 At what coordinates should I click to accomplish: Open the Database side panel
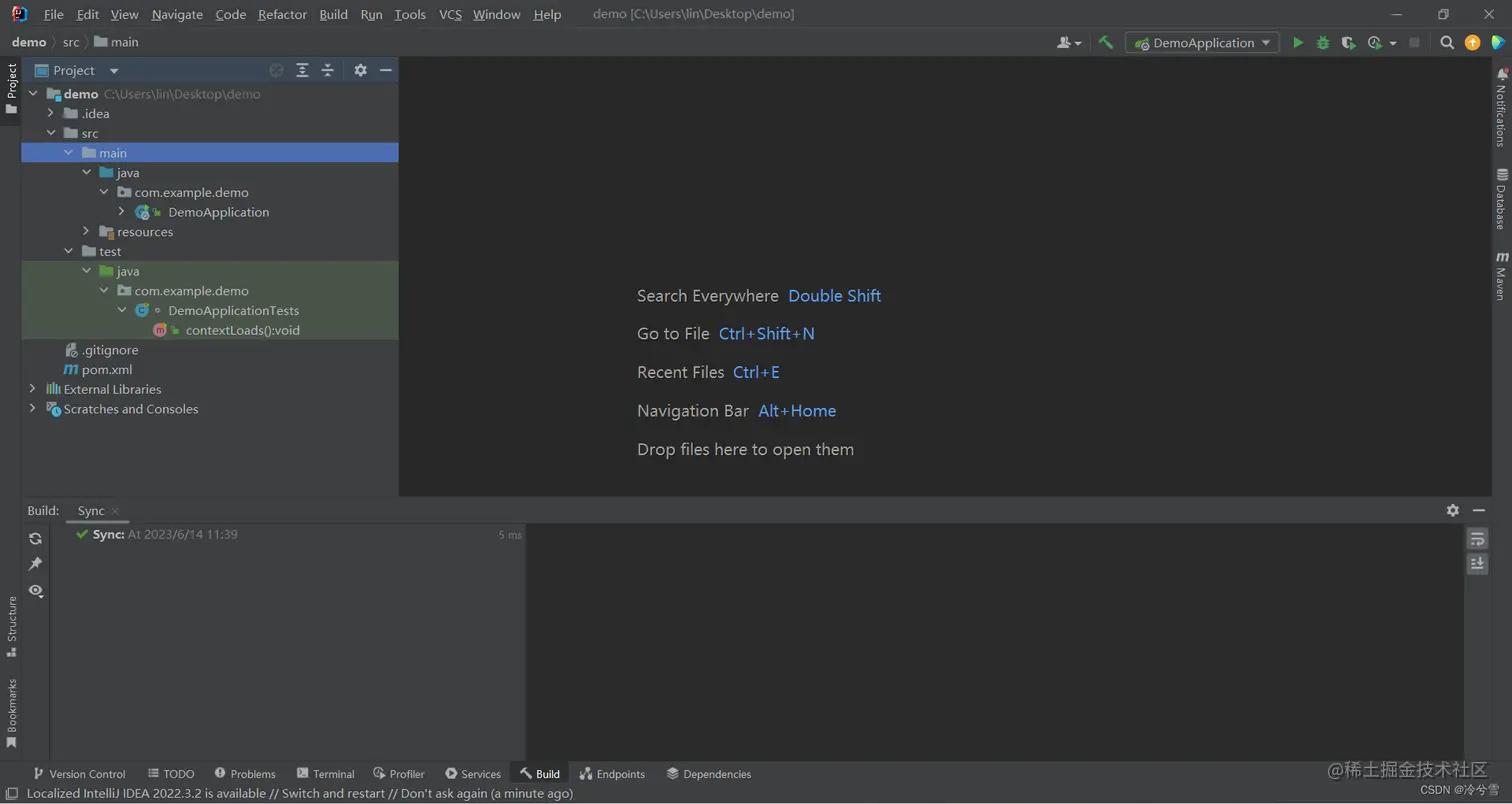click(x=1501, y=199)
